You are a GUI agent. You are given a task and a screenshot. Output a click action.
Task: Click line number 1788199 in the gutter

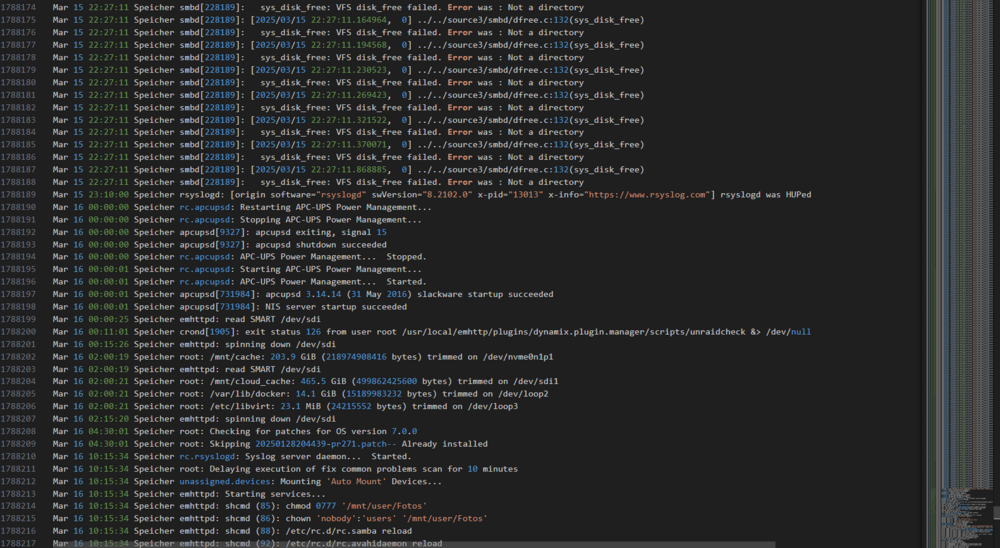point(18,319)
